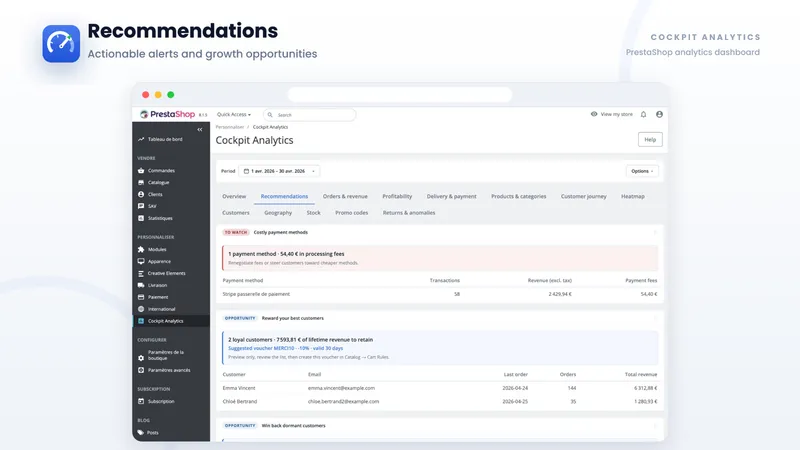Click the Apparence monitor icon

coord(141,261)
